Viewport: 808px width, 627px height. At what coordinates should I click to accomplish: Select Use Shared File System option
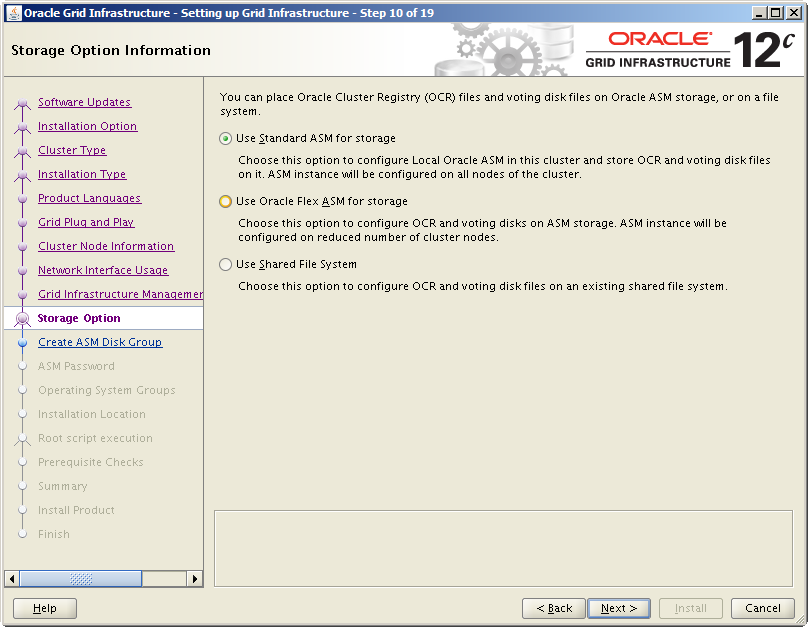(225, 265)
